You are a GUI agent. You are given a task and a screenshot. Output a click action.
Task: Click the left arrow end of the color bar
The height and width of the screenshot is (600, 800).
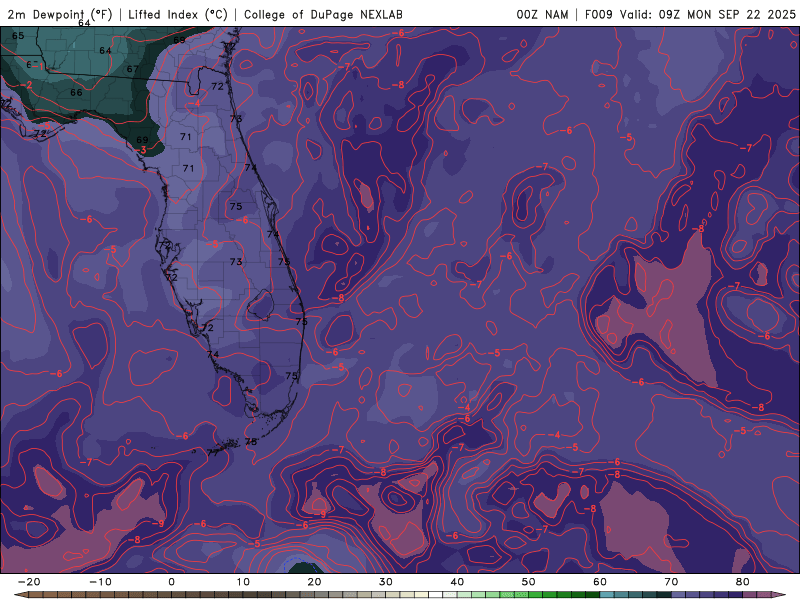pos(20,595)
